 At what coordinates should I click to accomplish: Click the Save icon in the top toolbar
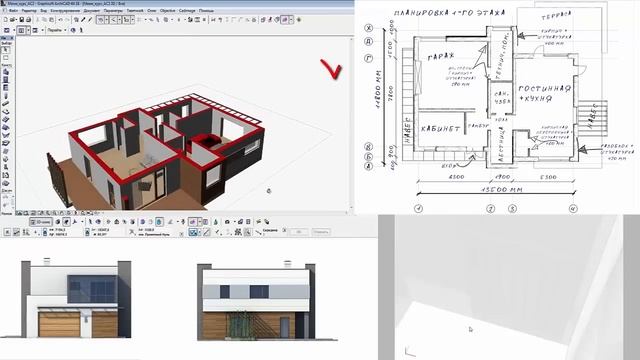21,20
